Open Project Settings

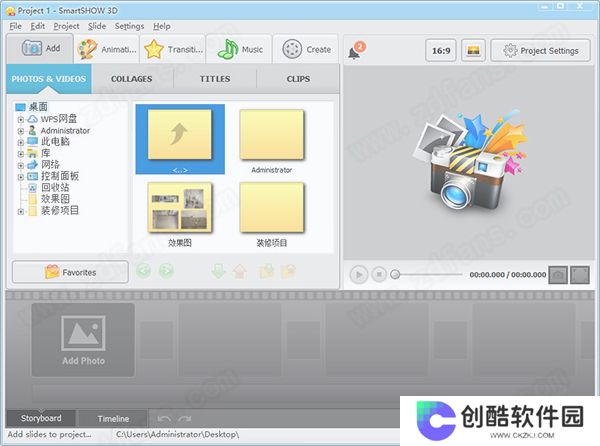click(x=541, y=50)
